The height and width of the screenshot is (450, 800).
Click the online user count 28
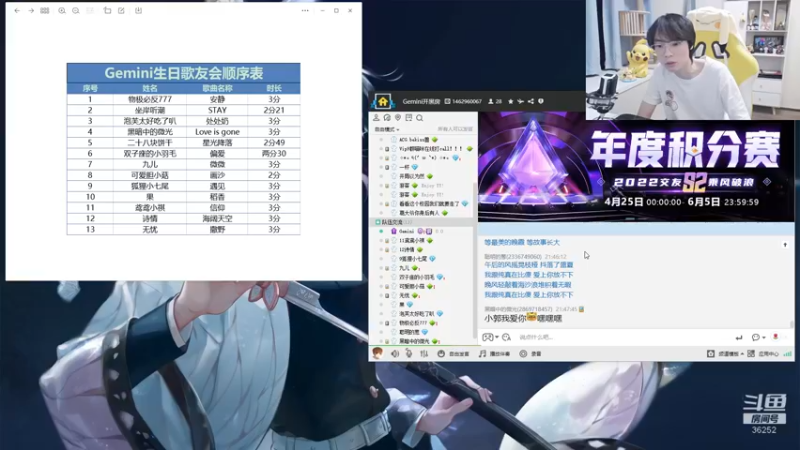pos(495,102)
